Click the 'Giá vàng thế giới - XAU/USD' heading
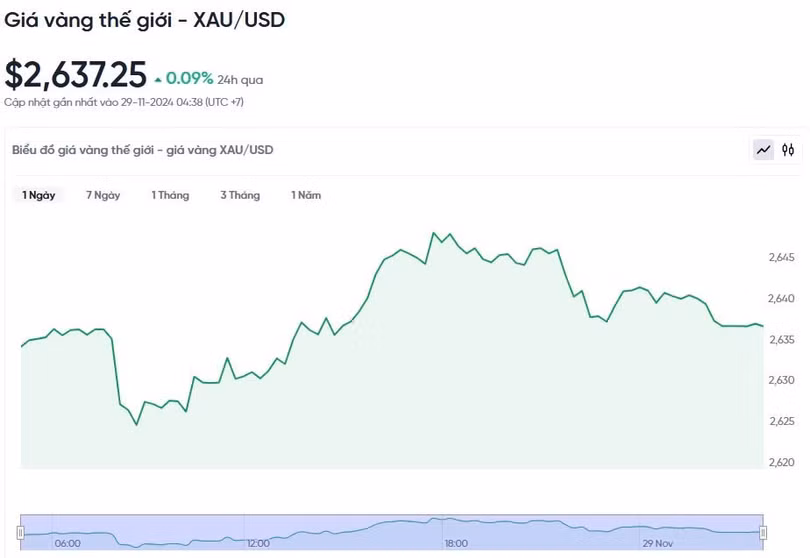The height and width of the screenshot is (558, 810). [144, 20]
